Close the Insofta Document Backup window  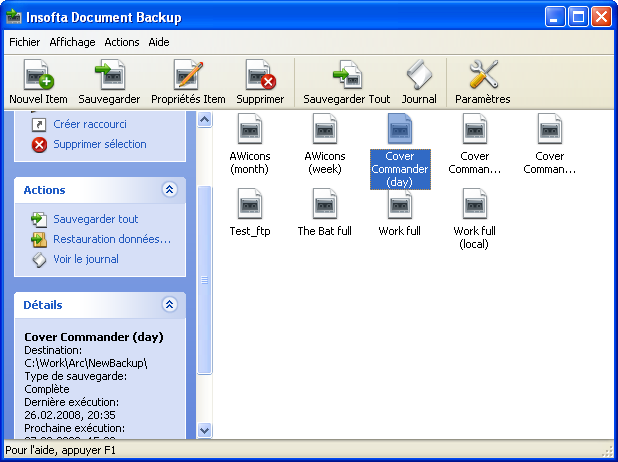click(x=601, y=17)
